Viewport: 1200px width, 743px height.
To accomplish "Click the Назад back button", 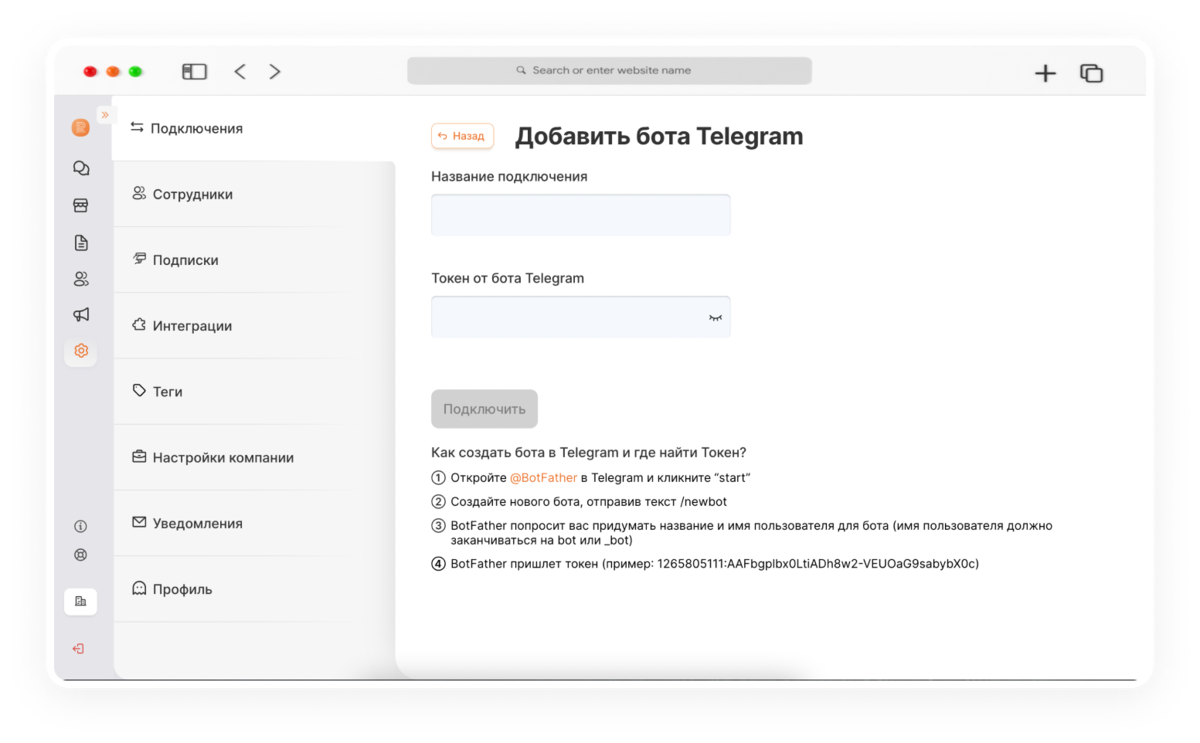I will (x=462, y=136).
